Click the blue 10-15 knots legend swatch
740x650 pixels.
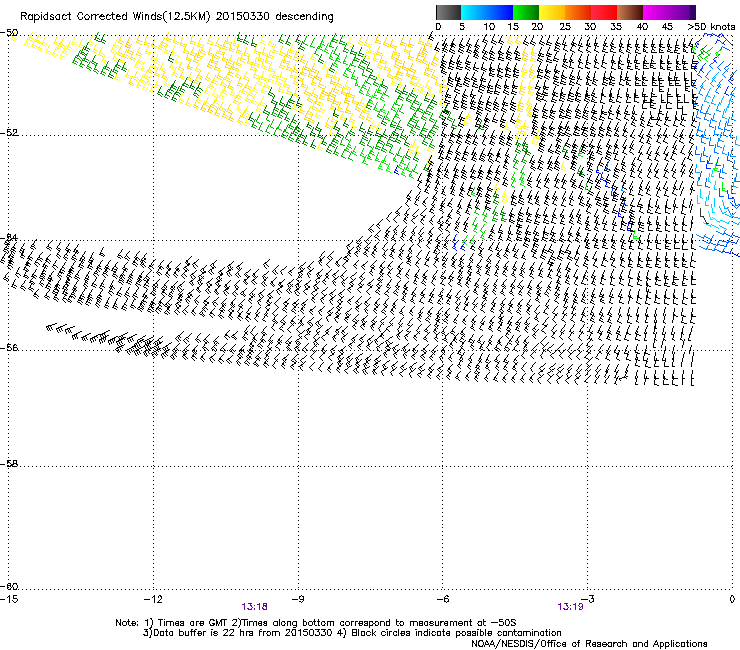coord(500,12)
